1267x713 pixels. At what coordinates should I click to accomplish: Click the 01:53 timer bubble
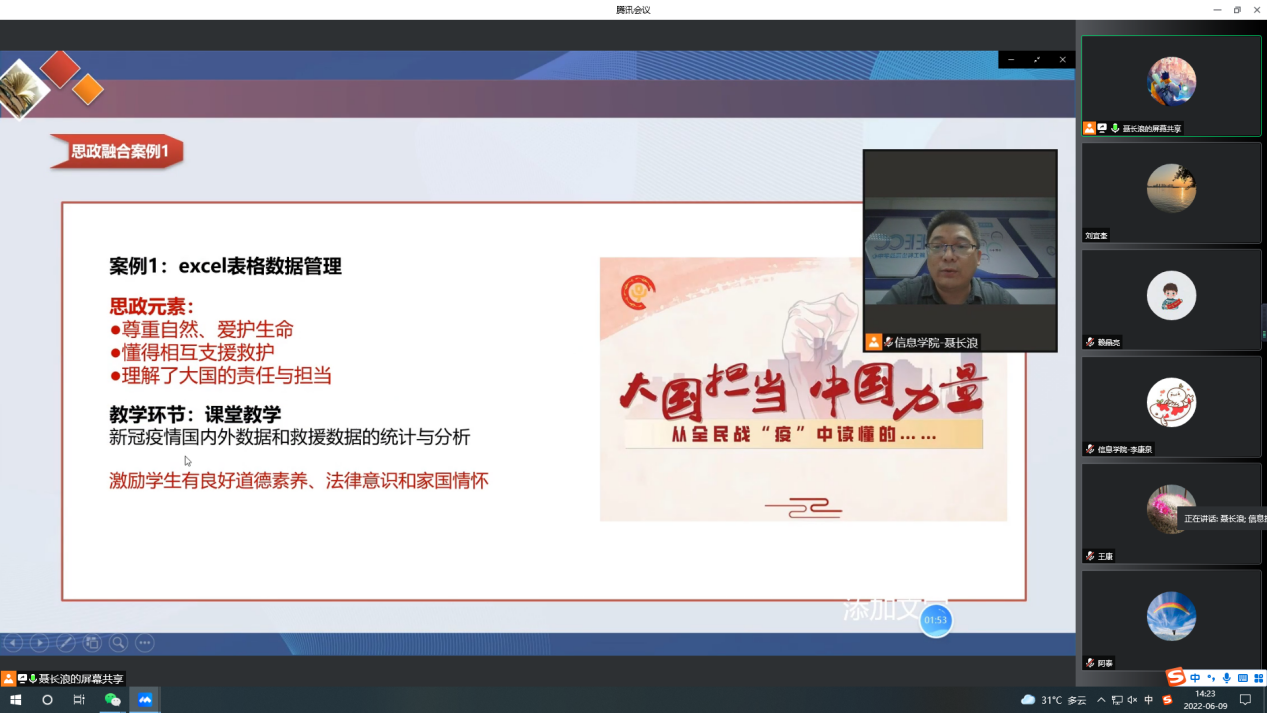(x=935, y=620)
